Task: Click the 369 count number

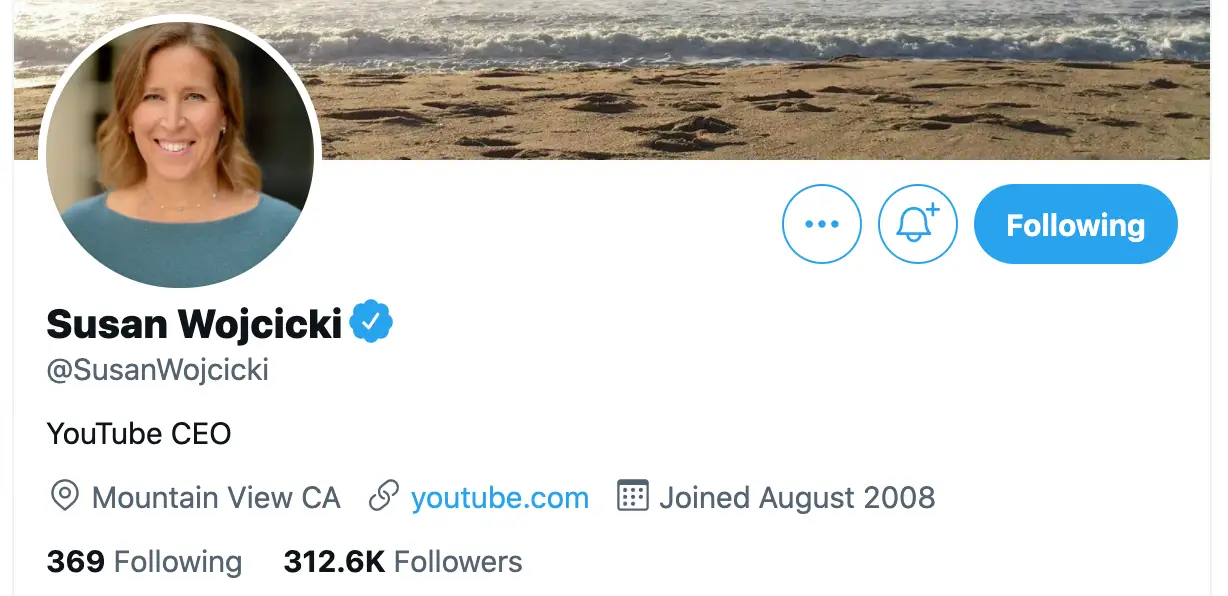Action: pyautogui.click(x=75, y=562)
